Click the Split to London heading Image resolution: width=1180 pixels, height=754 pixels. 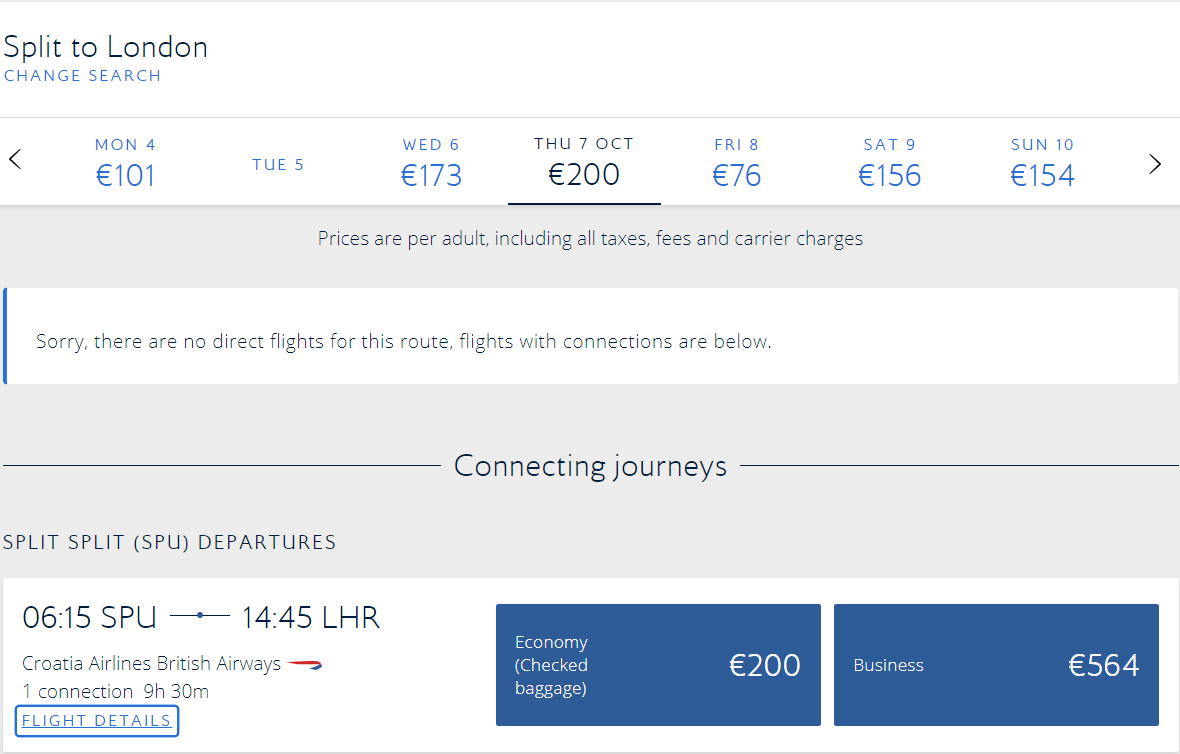coord(106,47)
